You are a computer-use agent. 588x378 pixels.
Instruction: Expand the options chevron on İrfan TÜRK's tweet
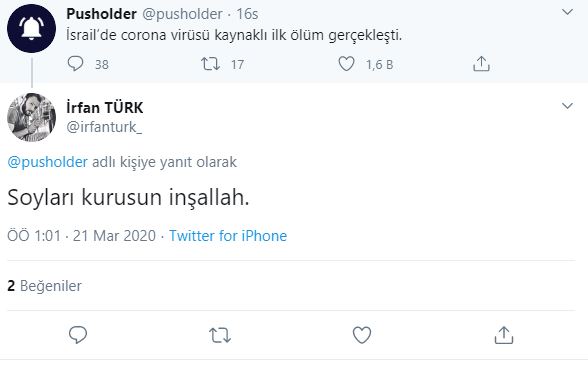pyautogui.click(x=567, y=106)
